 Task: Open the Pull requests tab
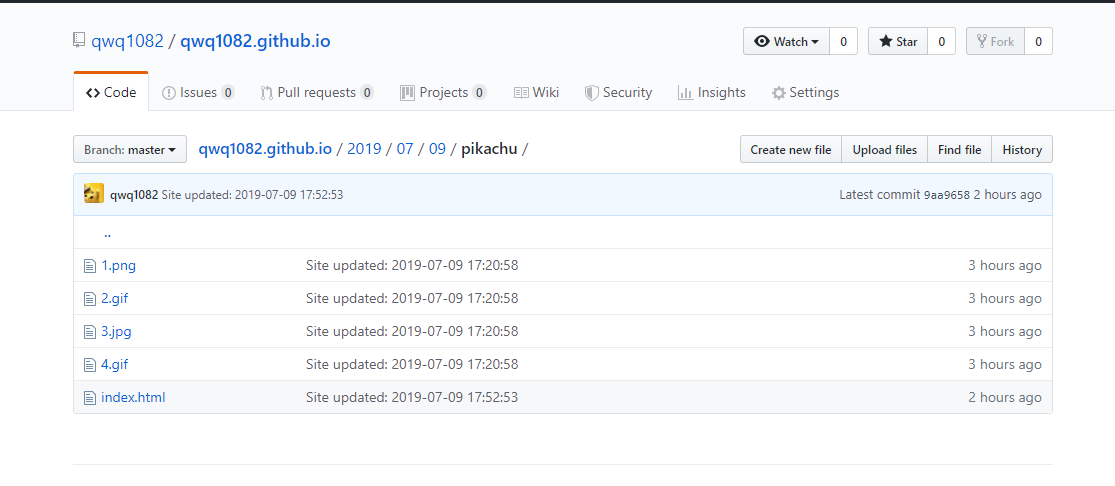coord(316,93)
